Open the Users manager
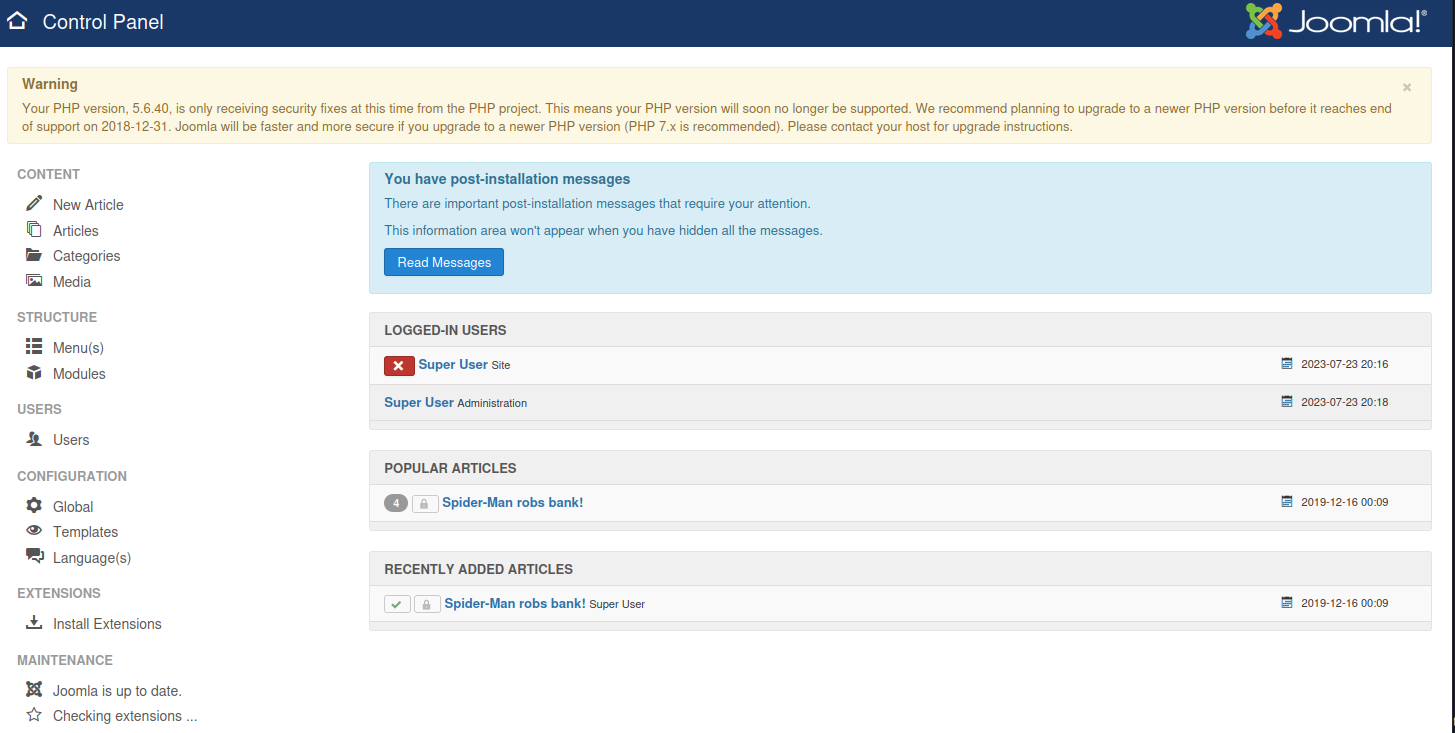This screenshot has width=1455, height=733. pos(71,440)
